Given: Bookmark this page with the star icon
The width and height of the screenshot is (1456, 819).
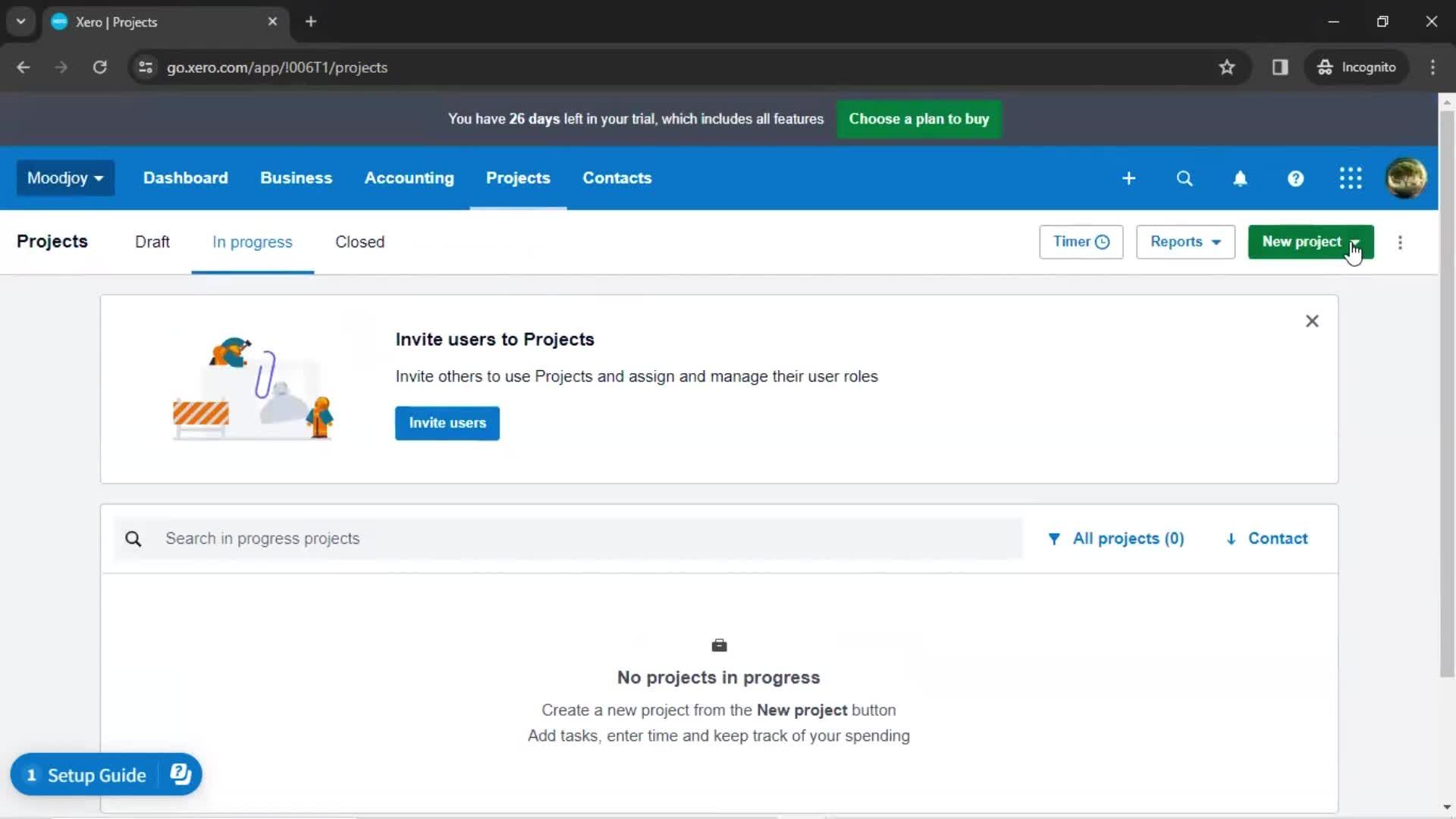Looking at the screenshot, I should tap(1227, 67).
